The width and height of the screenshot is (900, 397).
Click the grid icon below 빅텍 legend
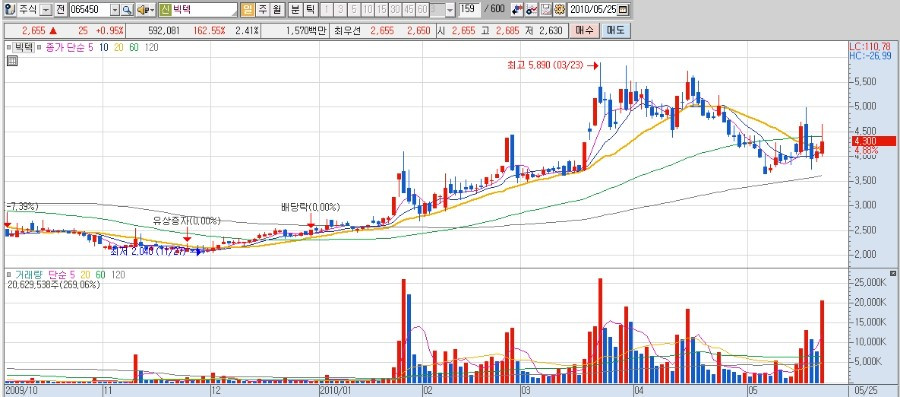point(12,61)
